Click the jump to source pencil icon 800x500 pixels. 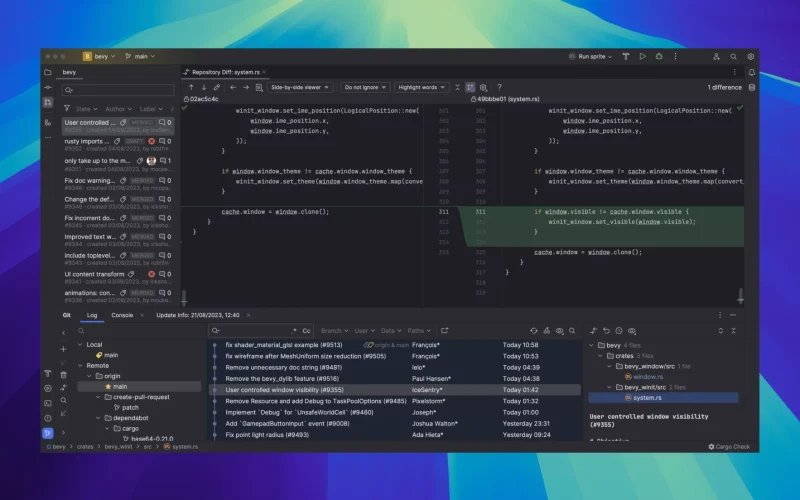coord(217,87)
